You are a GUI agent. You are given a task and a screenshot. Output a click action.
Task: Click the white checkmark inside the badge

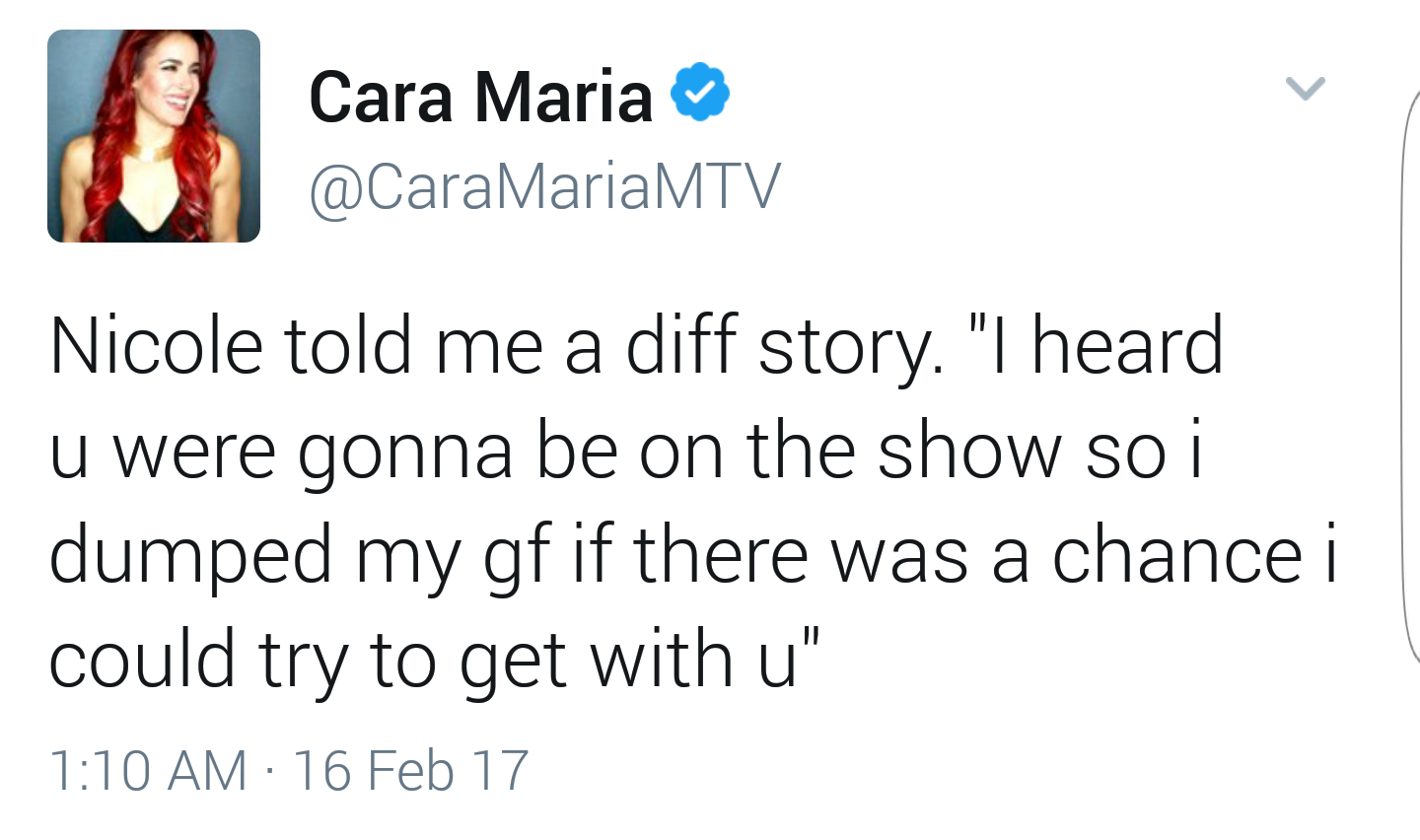(x=700, y=92)
